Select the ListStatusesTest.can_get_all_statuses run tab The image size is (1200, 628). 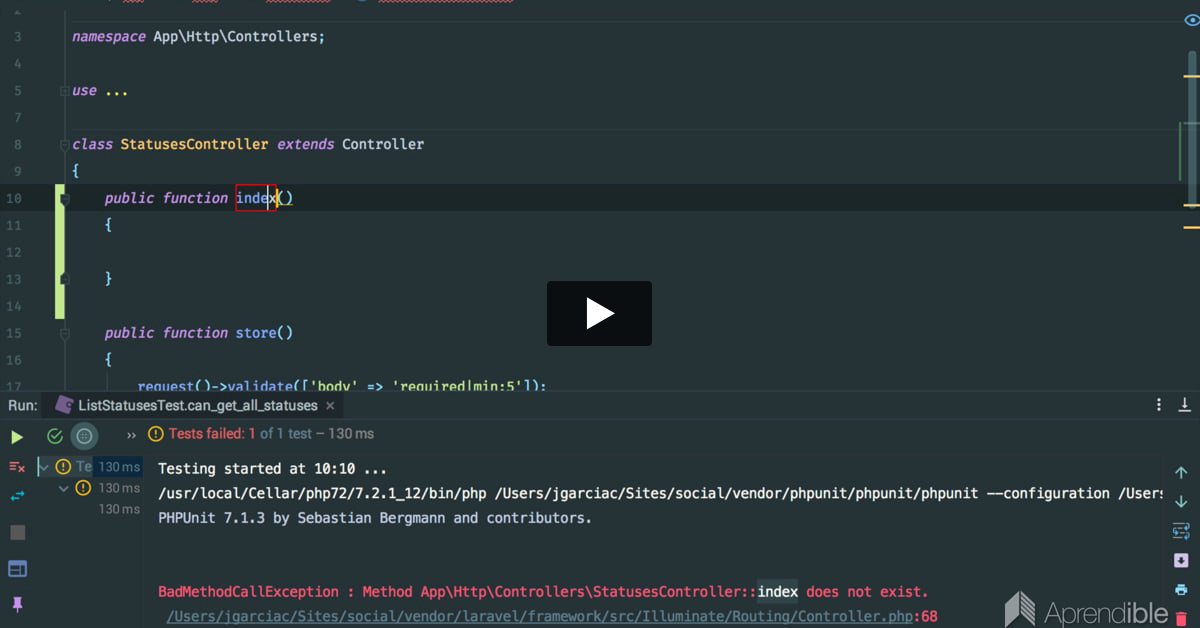point(187,405)
